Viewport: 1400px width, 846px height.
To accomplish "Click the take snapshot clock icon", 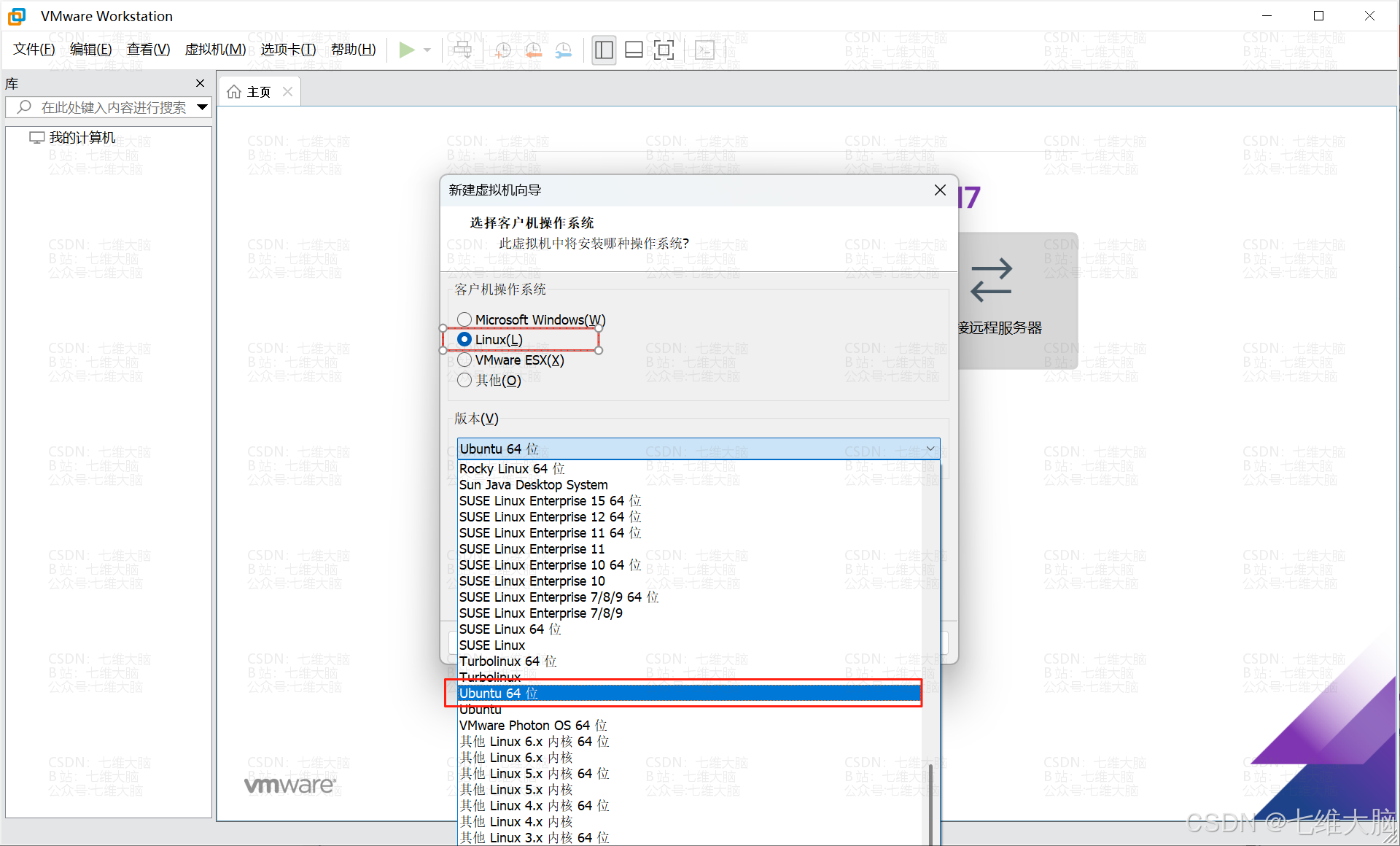I will (502, 50).
